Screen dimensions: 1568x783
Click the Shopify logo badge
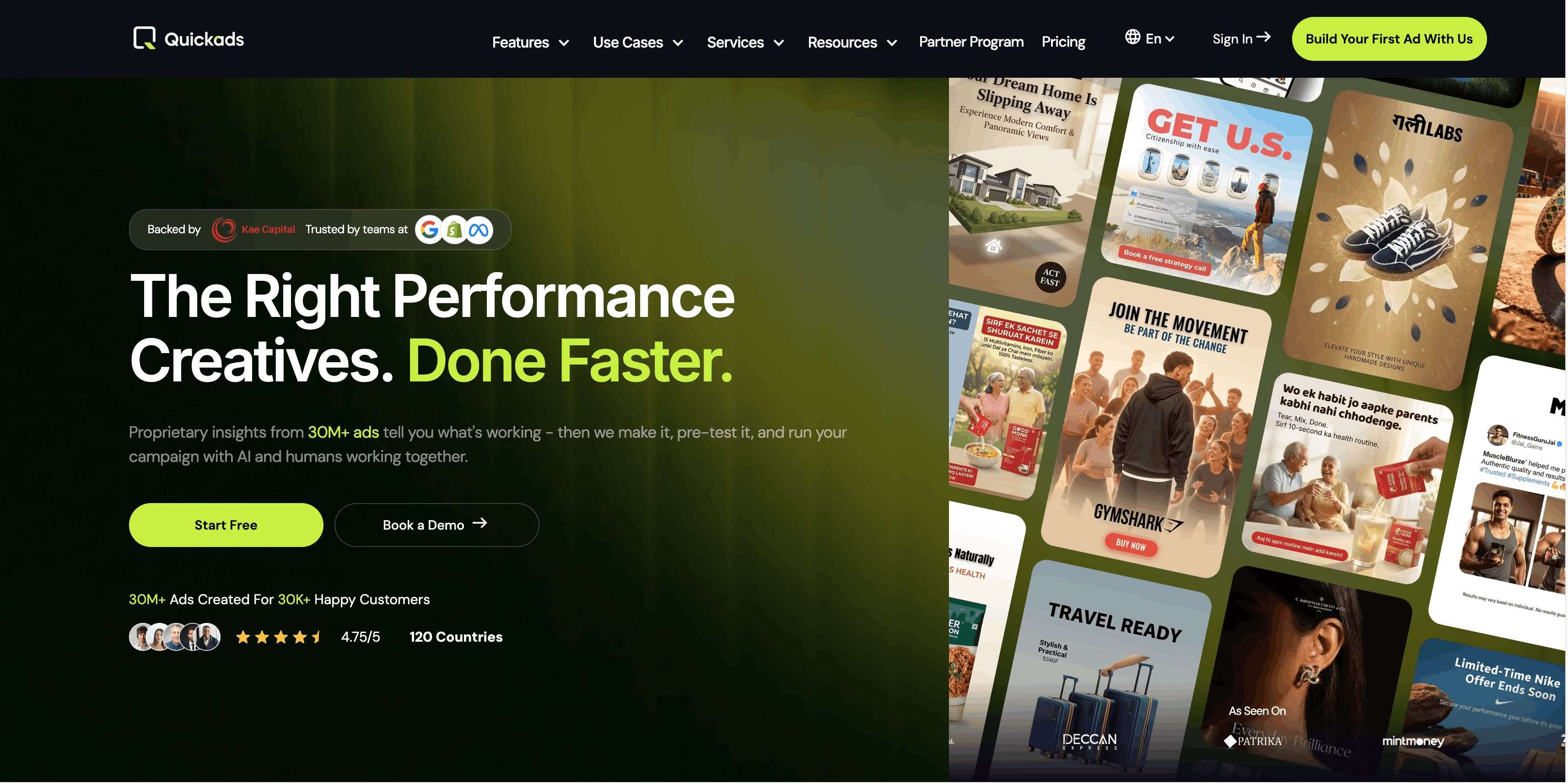454,230
